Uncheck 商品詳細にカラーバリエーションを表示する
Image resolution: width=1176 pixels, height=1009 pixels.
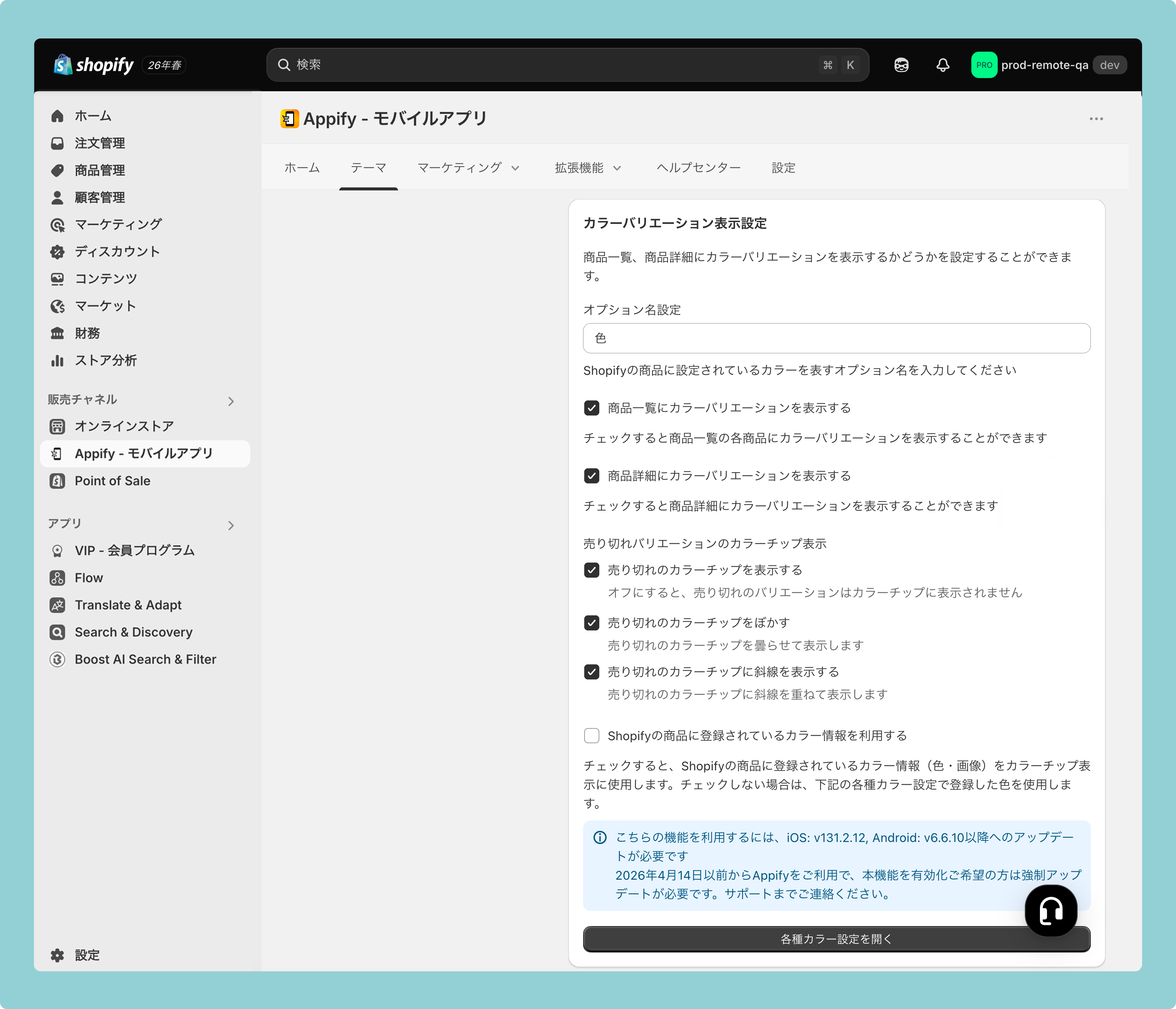591,476
